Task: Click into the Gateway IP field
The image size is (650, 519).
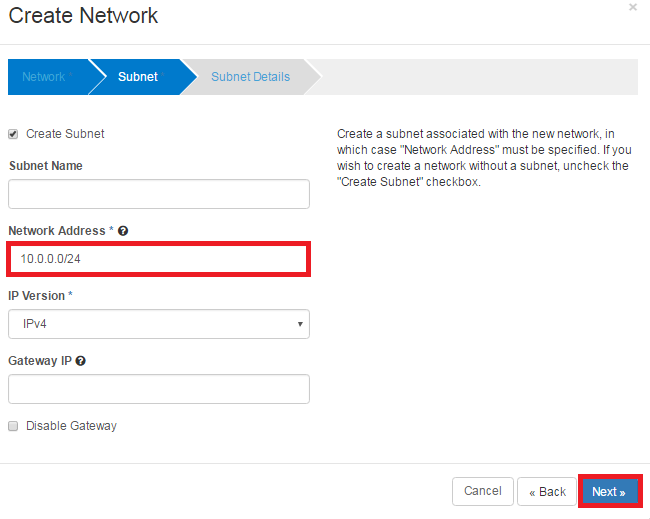Action: [158, 389]
